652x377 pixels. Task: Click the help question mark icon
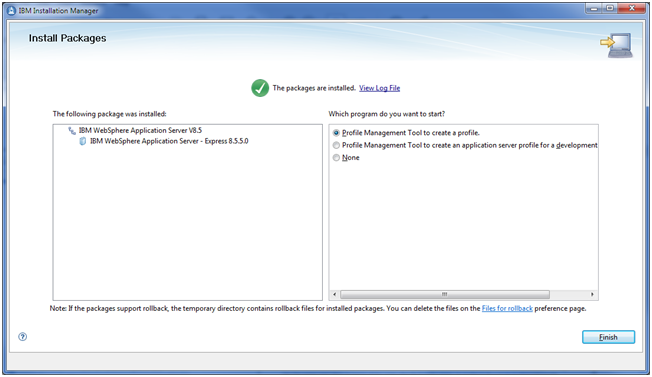(x=22, y=337)
